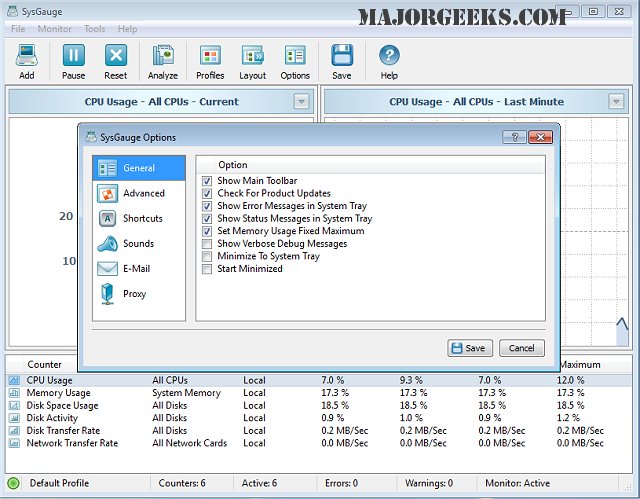This screenshot has width=640, height=499.
Task: Select the CPU Usage counter row
Action: click(x=319, y=380)
